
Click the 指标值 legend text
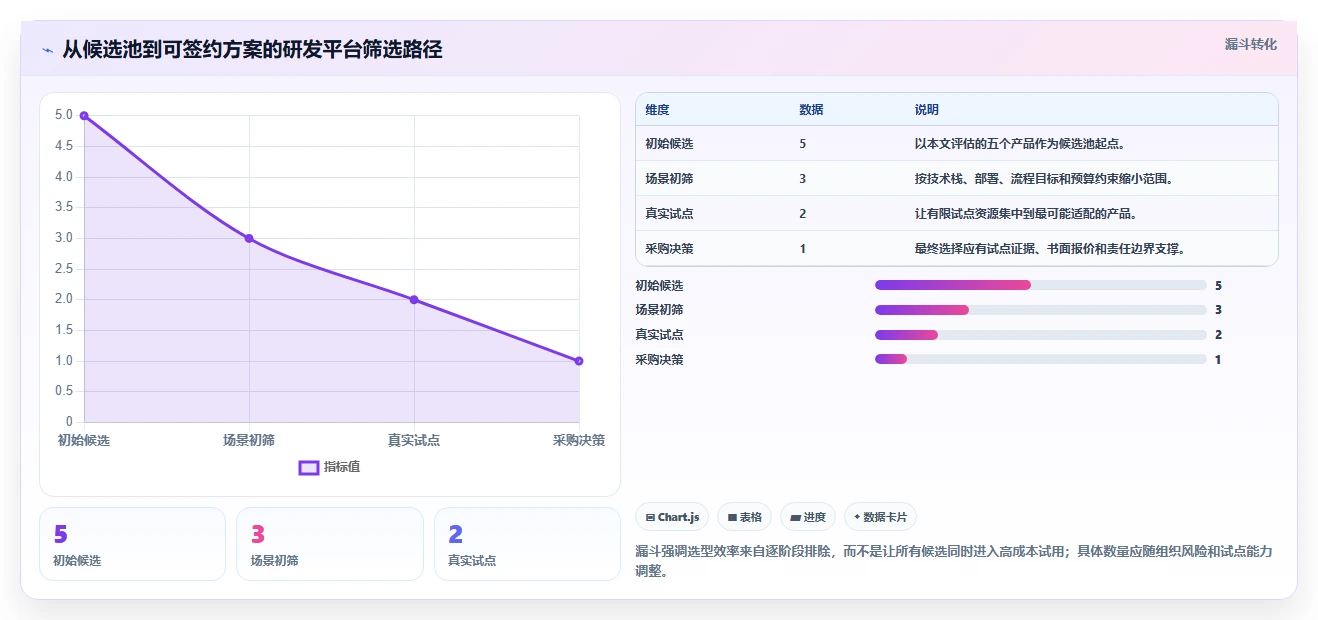pyautogui.click(x=342, y=467)
